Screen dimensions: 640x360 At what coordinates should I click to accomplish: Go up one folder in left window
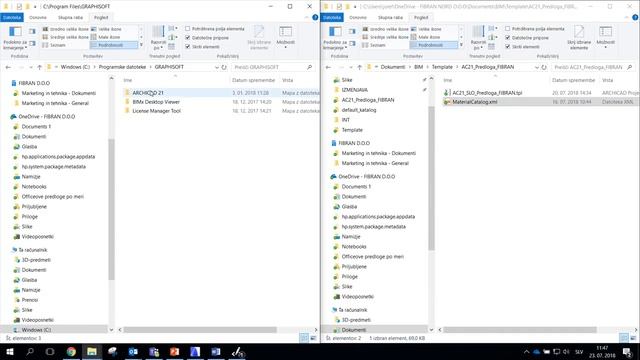pyautogui.click(x=40, y=67)
